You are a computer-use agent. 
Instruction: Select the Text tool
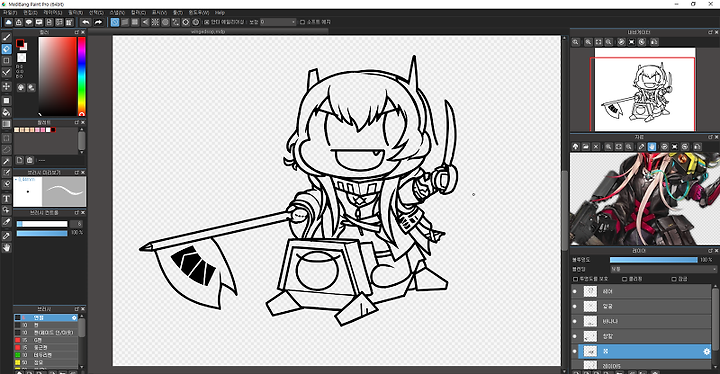[6, 198]
